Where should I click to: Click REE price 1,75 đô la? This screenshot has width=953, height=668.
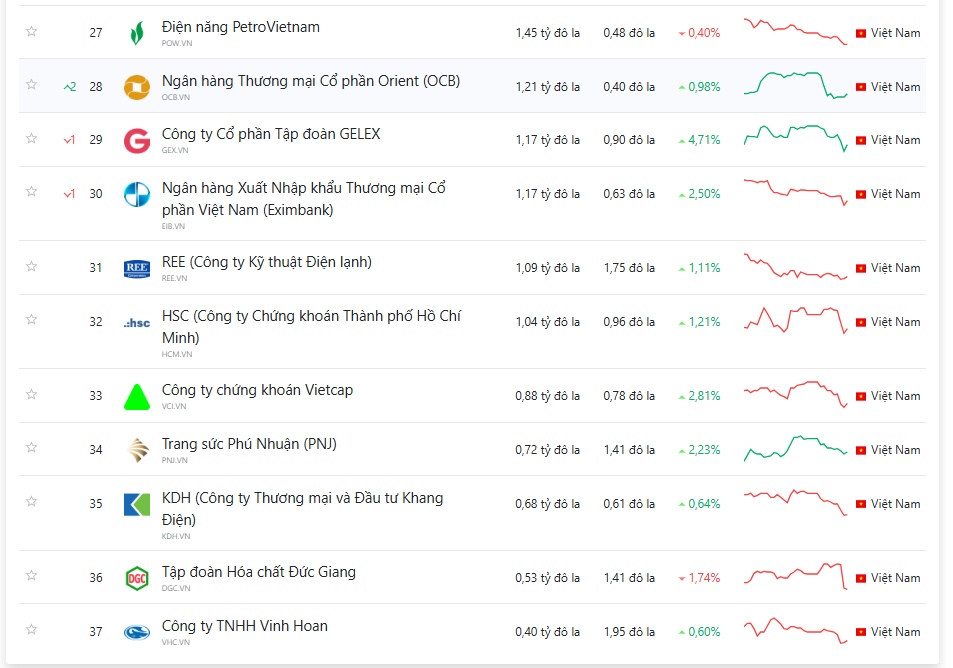tap(629, 268)
